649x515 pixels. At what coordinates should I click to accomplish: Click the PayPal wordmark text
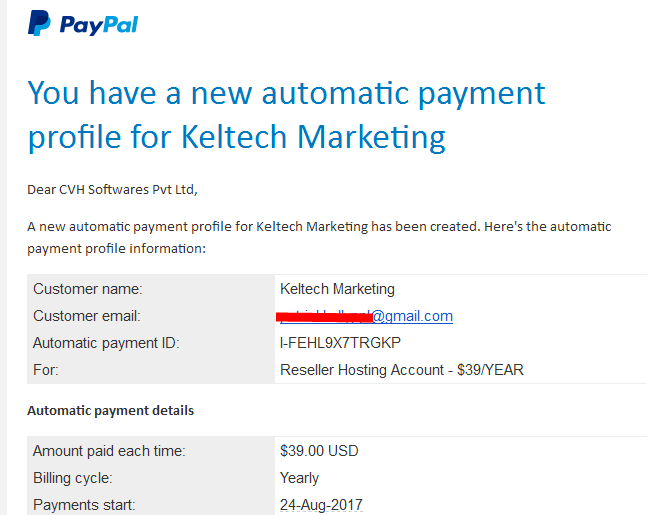pyautogui.click(x=99, y=25)
